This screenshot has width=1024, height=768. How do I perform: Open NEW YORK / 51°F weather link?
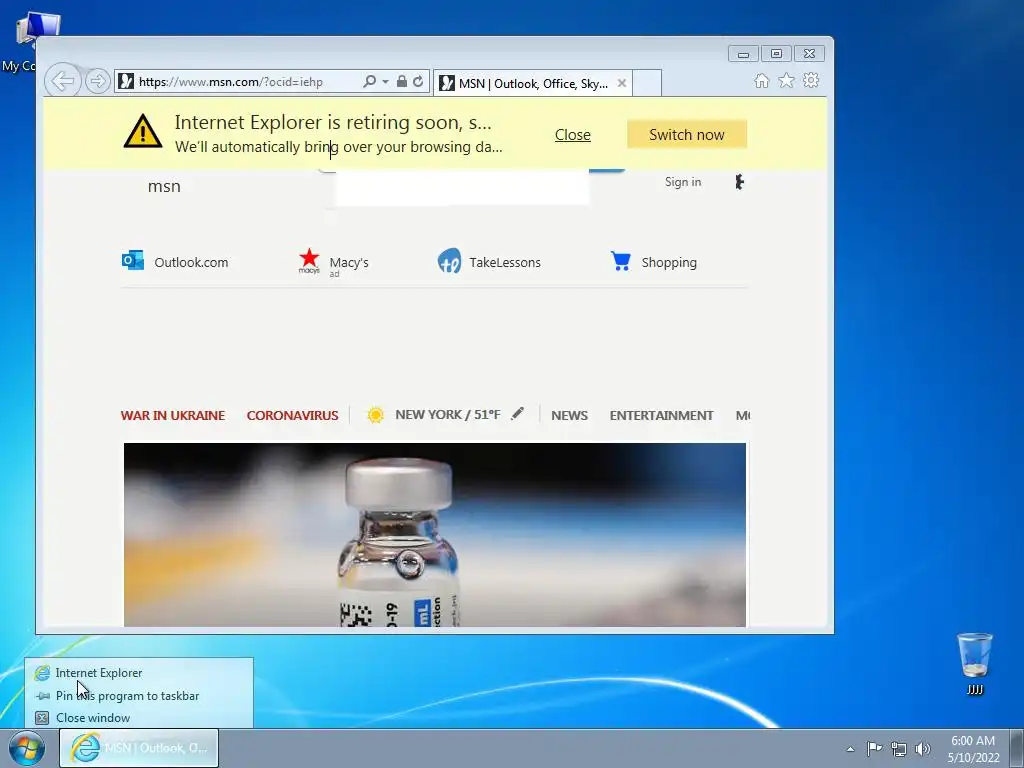click(x=448, y=415)
